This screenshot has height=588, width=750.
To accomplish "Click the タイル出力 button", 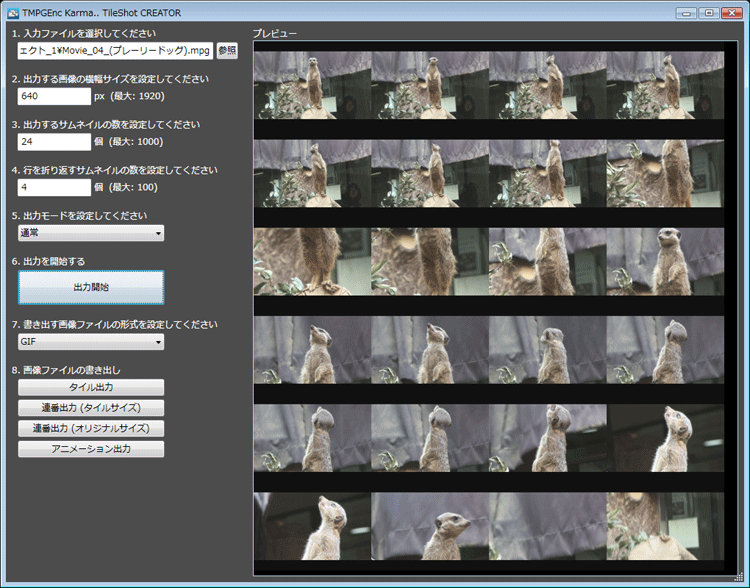I will tap(91, 387).
